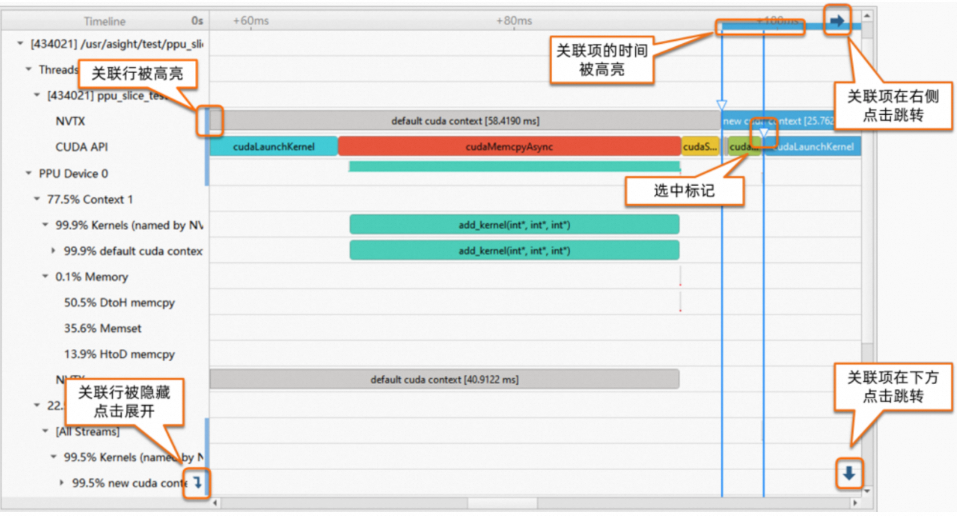Click the +60ms ruler label

point(251,21)
